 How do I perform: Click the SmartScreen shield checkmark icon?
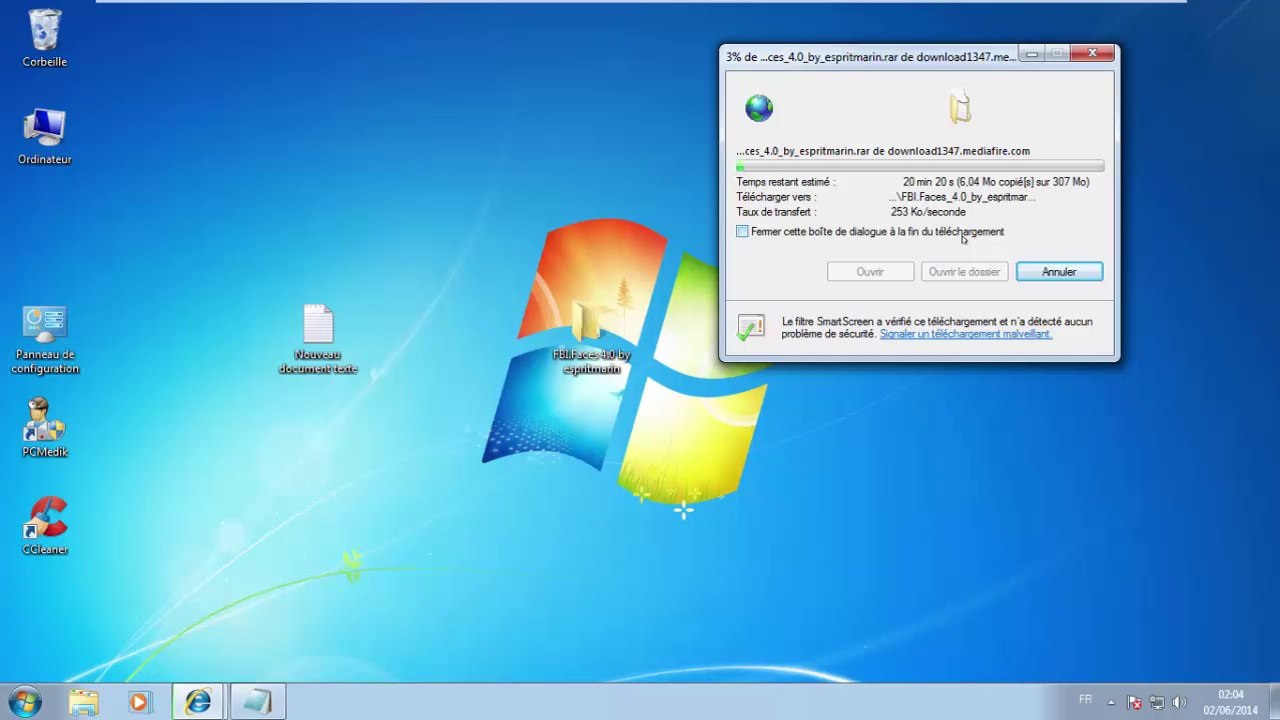[x=750, y=328]
